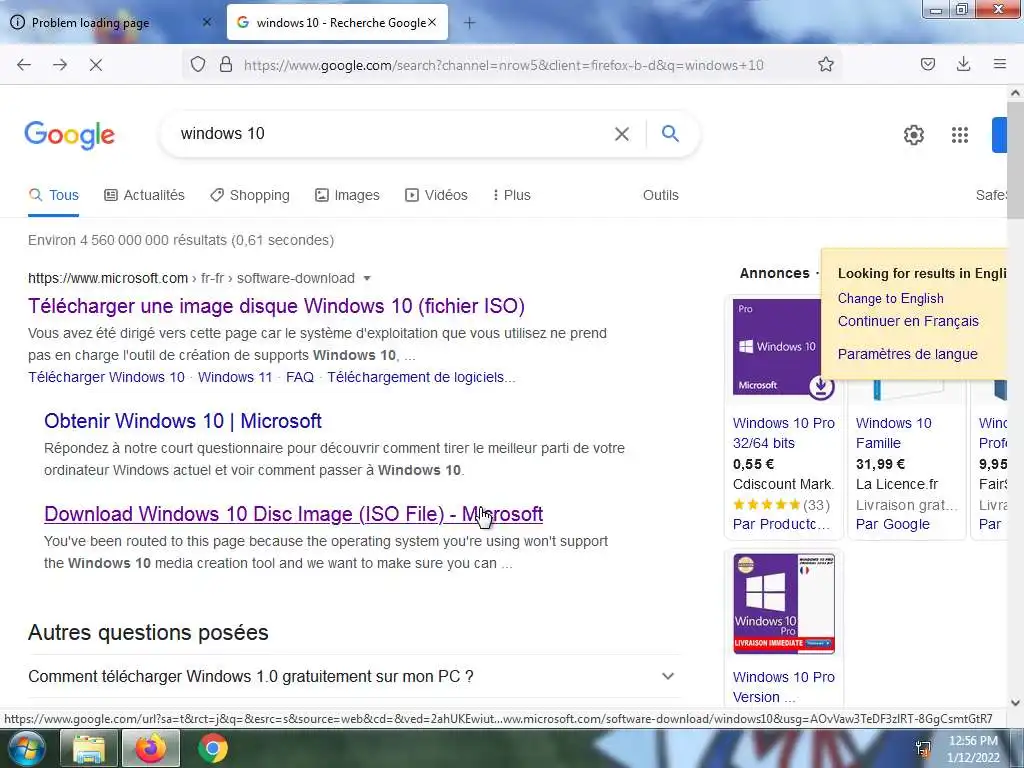Open Paramètres de langue
The width and height of the screenshot is (1024, 768).
(x=907, y=354)
